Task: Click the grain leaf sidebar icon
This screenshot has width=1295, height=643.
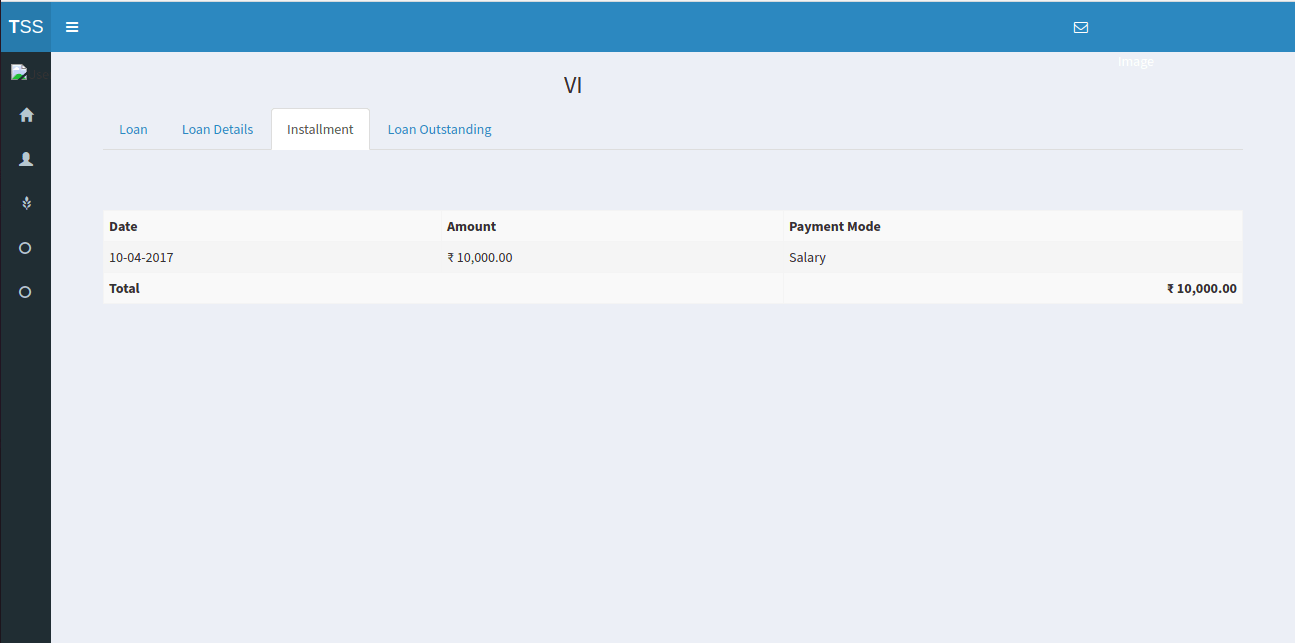Action: [27, 203]
